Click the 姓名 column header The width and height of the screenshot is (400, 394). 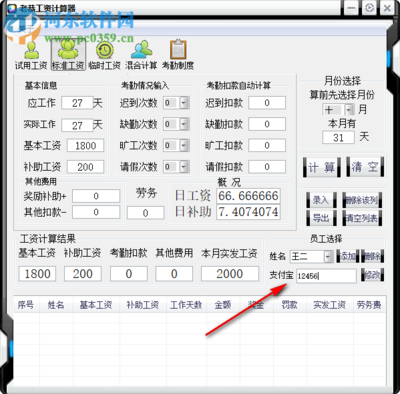click(x=56, y=305)
